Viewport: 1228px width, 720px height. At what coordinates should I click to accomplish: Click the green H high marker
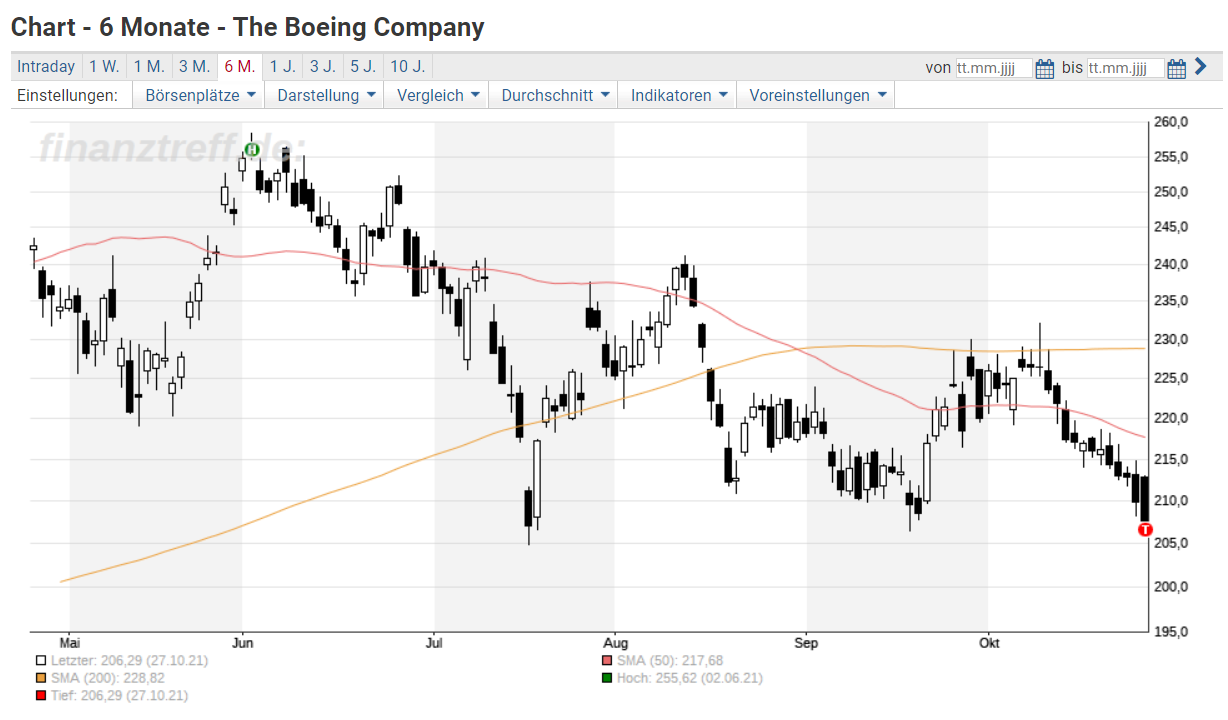pyautogui.click(x=252, y=150)
